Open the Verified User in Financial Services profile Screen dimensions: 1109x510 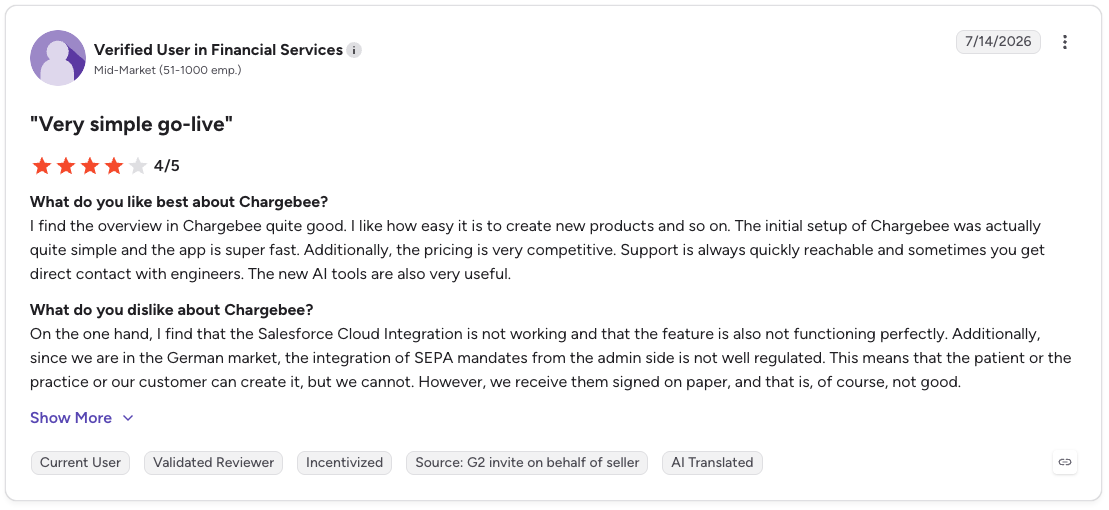tap(218, 50)
